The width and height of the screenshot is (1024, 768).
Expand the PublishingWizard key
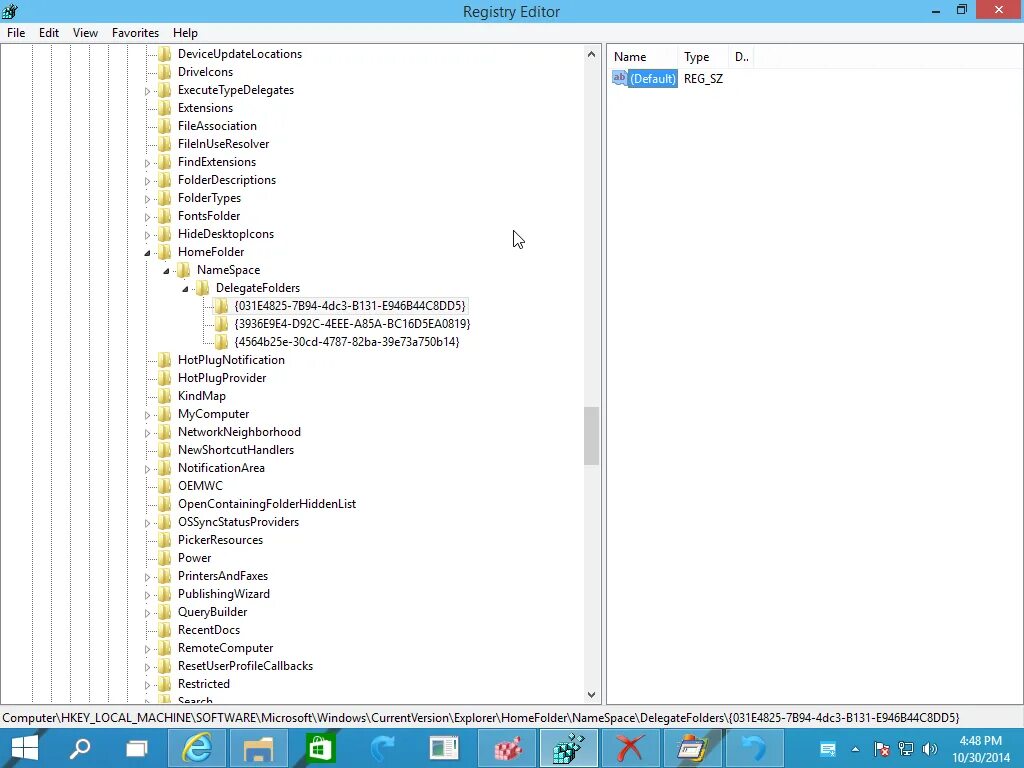click(147, 595)
